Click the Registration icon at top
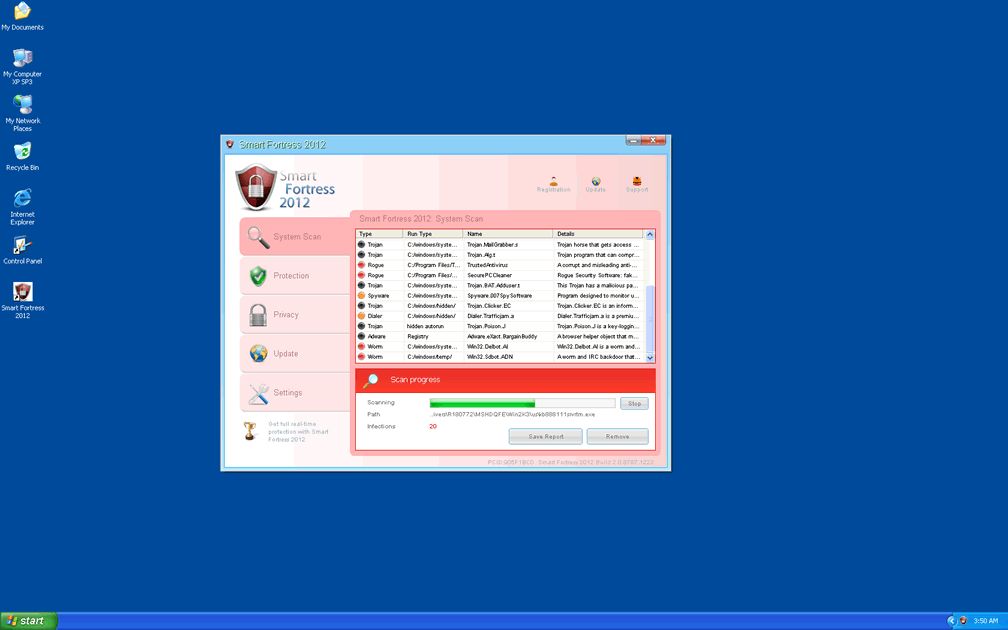Screen dimensions: 1008x630 click(553, 183)
